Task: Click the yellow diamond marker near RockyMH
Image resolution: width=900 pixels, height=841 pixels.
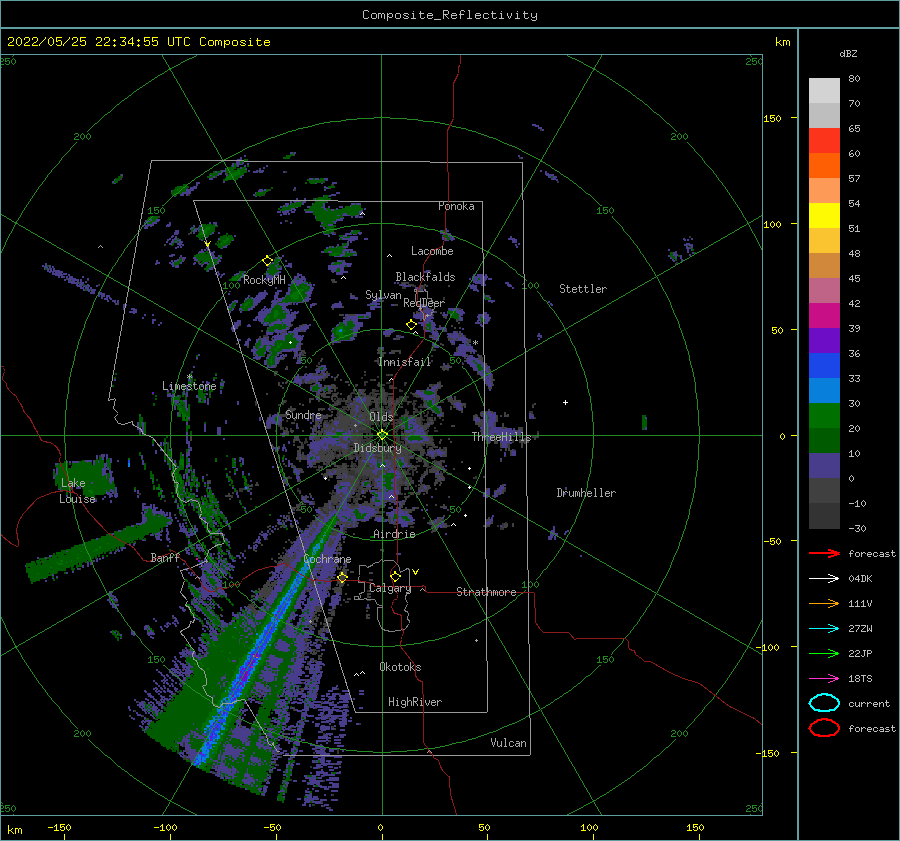Action: 267,261
